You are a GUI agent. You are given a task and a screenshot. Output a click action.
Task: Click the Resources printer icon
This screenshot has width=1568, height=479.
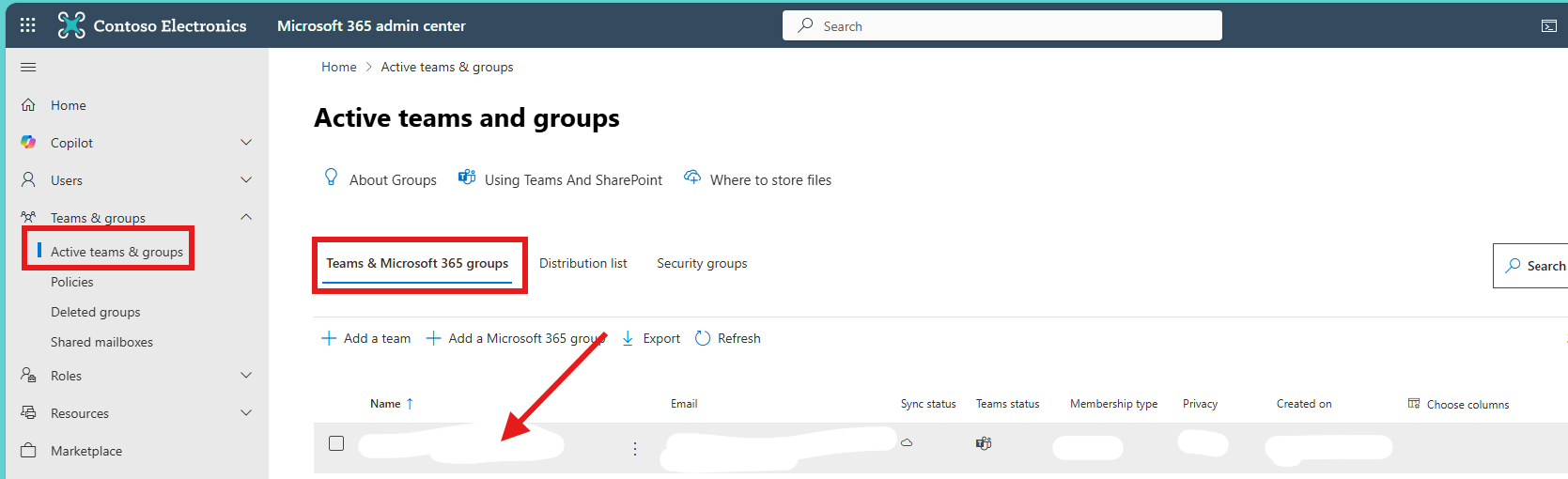[28, 412]
